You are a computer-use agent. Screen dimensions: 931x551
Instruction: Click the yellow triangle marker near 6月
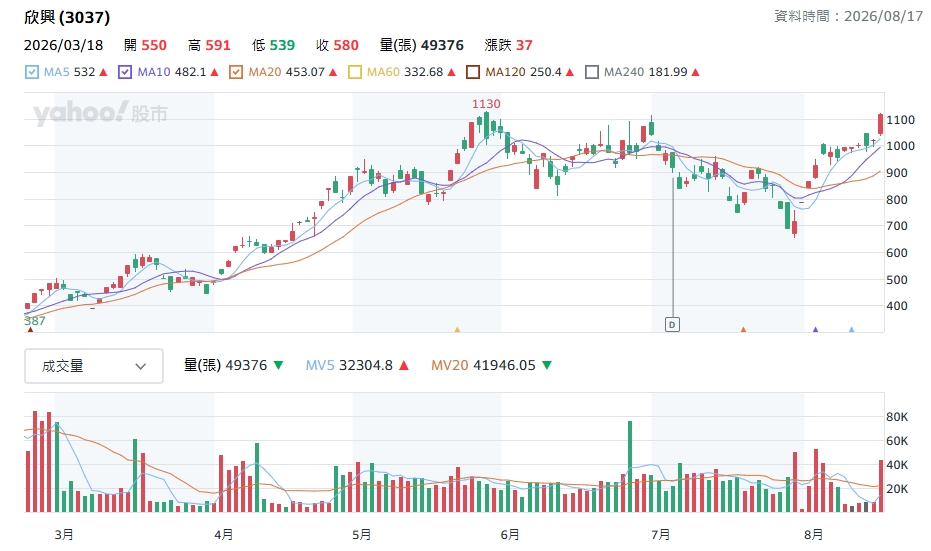(x=457, y=330)
